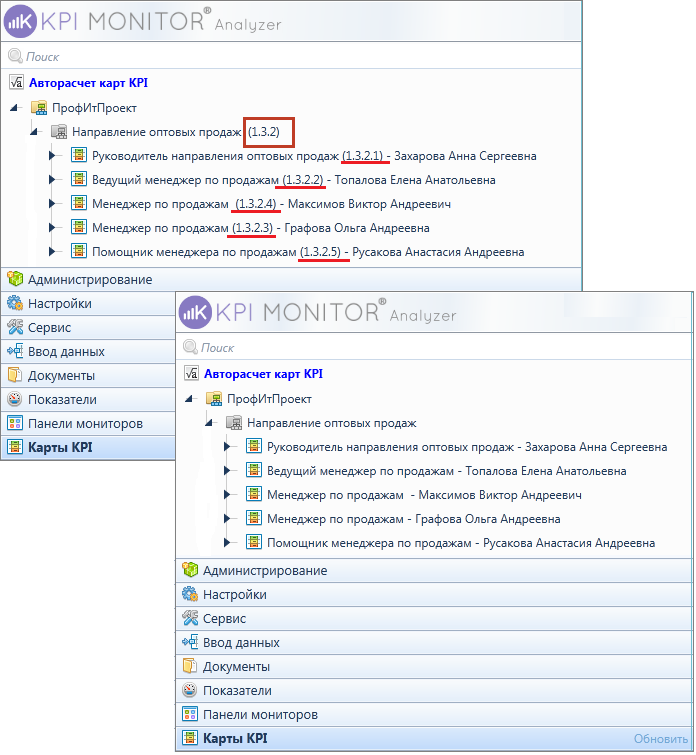Collapse Направление оптовых продаж (1.3.2) node
This screenshot has width=696, height=755.
pos(34,131)
